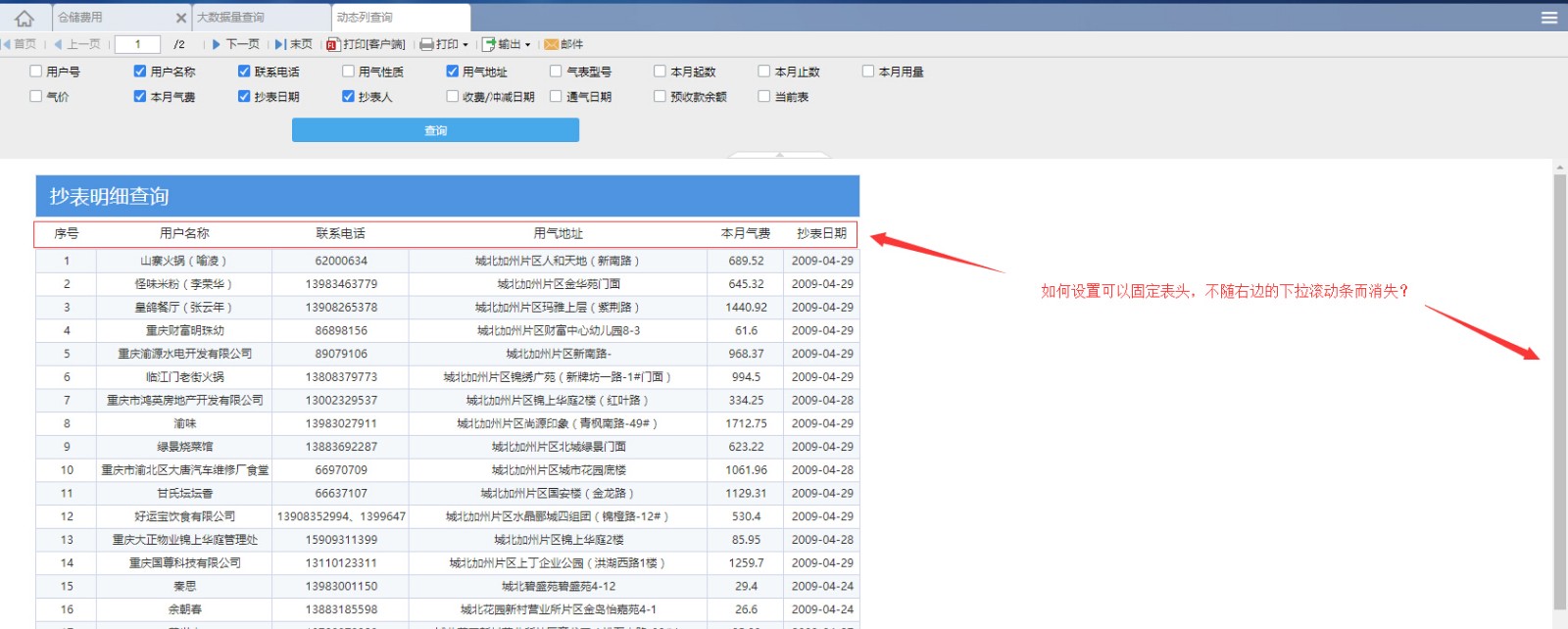Jump to last page (末页)
Screen dimensions: 1568x629
pos(294,44)
